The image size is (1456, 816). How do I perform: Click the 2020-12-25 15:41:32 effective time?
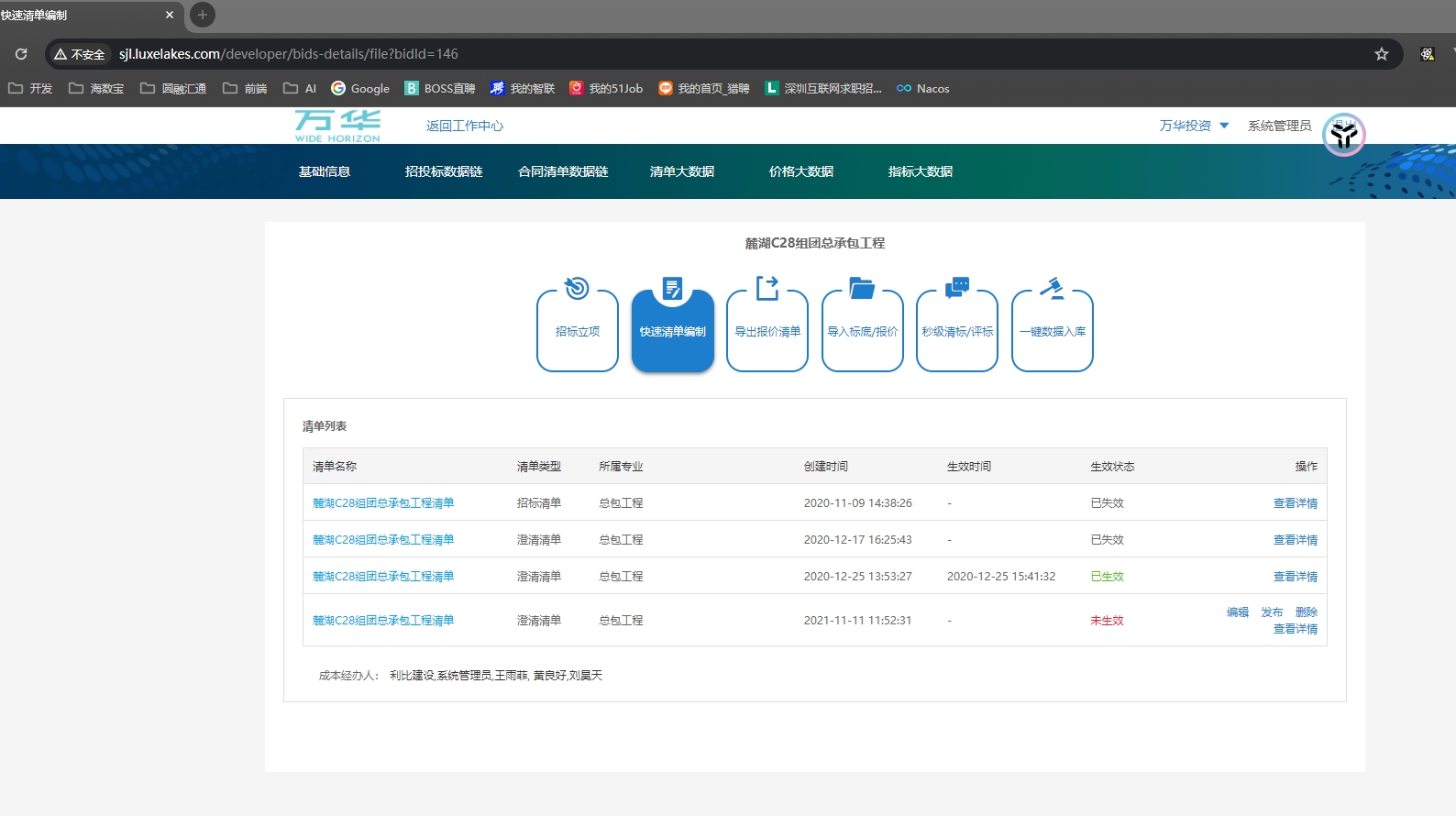pos(1001,576)
